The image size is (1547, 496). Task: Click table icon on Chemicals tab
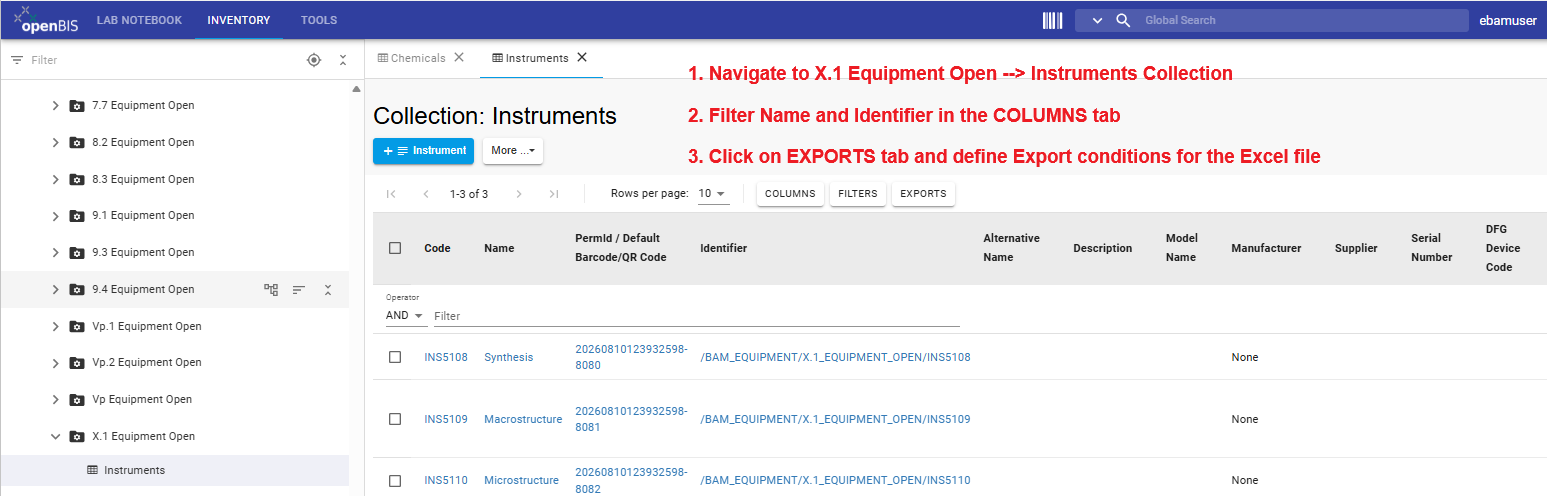[383, 58]
